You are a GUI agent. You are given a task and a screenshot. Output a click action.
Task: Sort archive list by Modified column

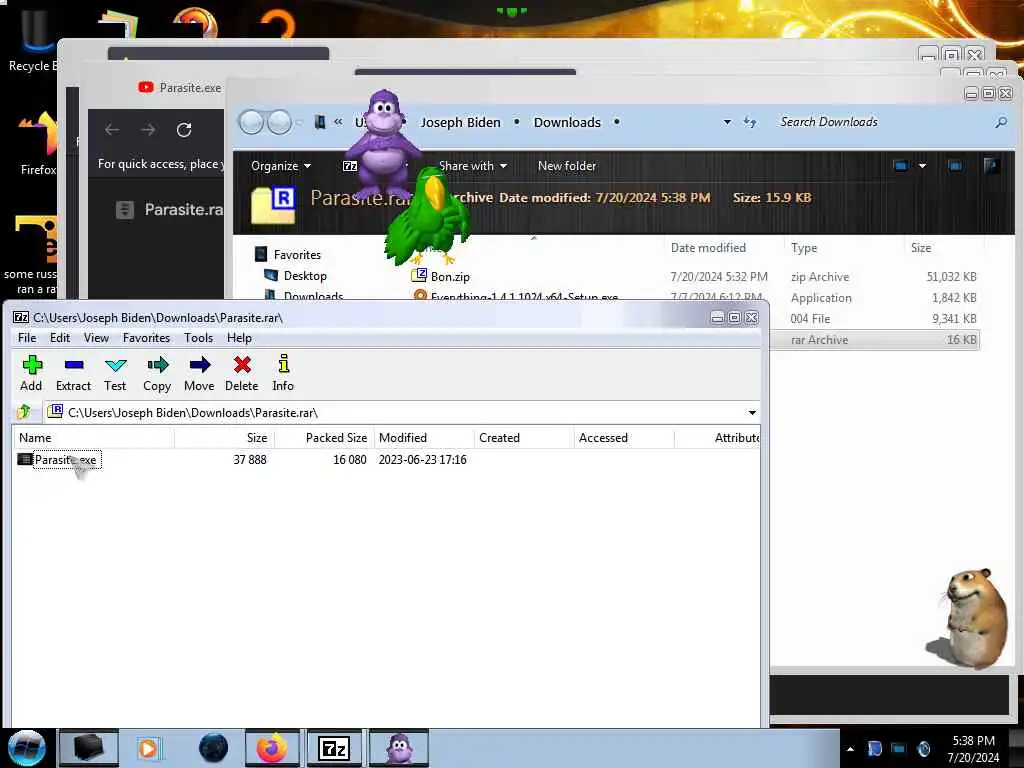click(x=424, y=438)
